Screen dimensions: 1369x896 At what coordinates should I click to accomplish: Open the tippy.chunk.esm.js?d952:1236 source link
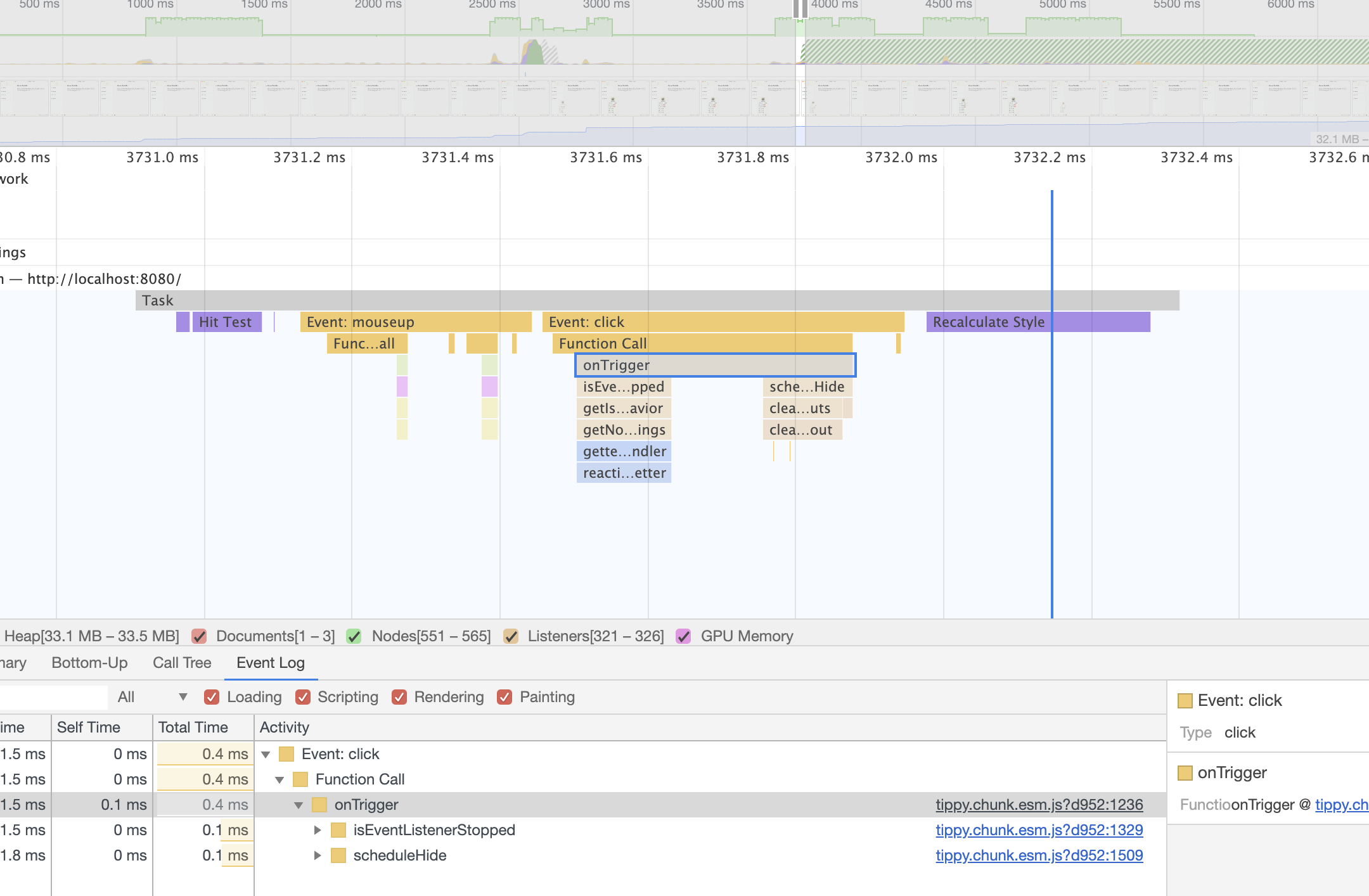point(1039,805)
